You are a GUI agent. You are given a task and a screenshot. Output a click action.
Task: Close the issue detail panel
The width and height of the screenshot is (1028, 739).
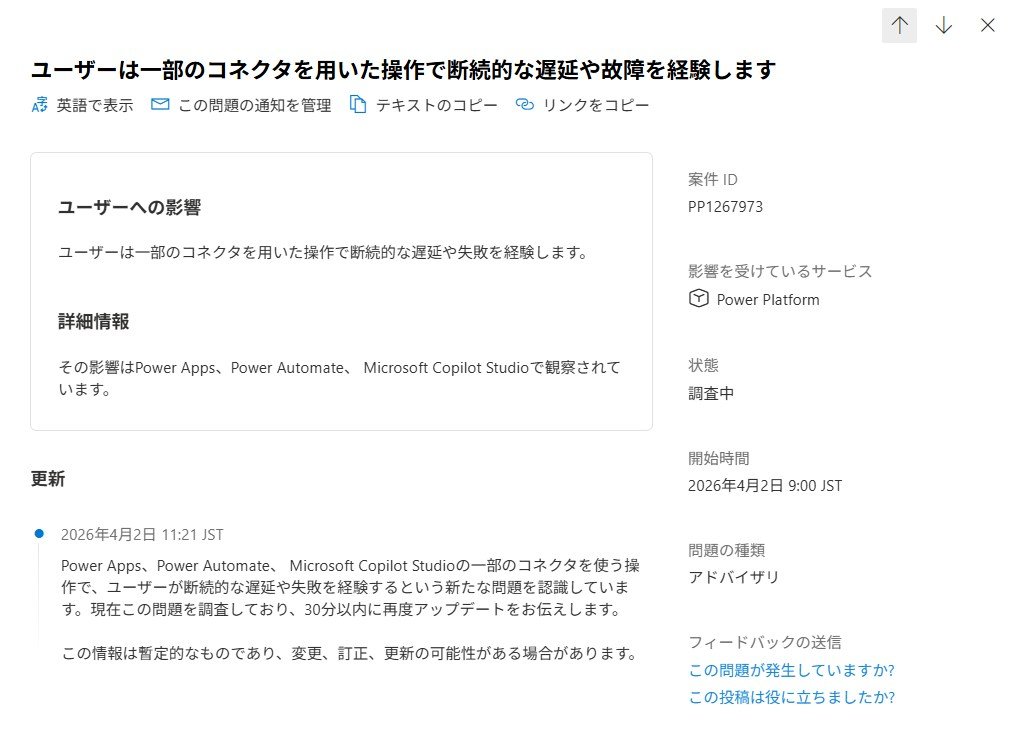click(x=987, y=26)
